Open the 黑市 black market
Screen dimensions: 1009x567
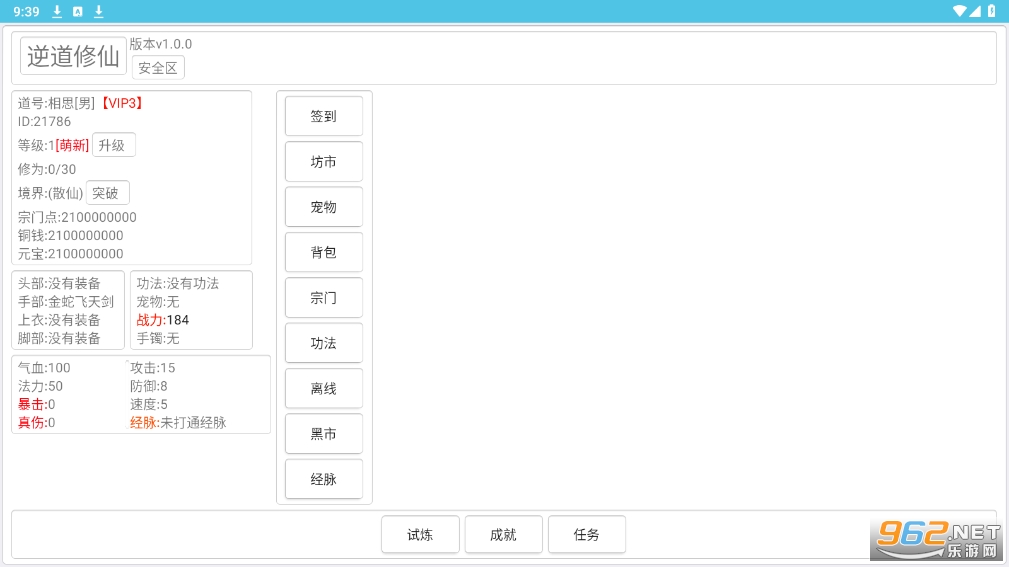pyautogui.click(x=324, y=434)
